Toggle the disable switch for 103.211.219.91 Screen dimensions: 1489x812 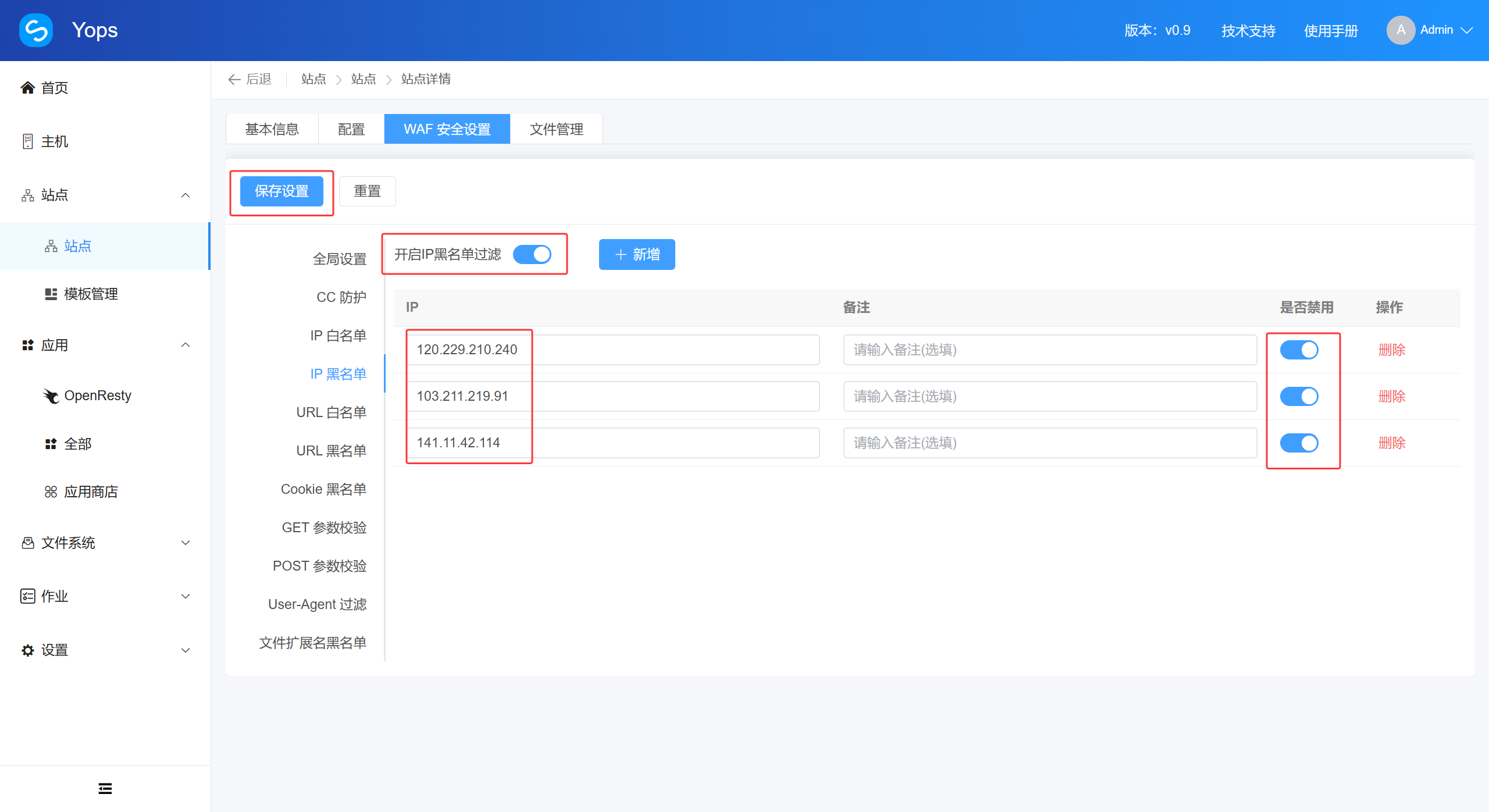1299,396
